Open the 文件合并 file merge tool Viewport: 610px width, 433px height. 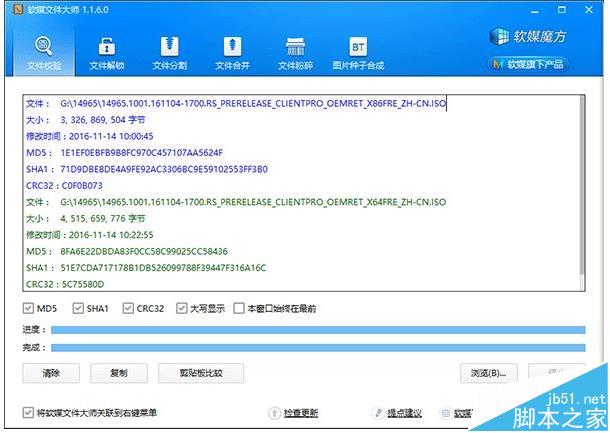tap(232, 53)
